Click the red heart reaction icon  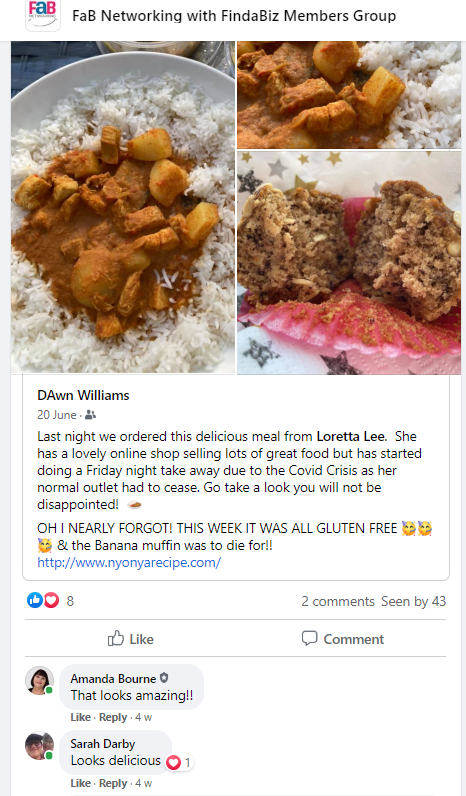click(51, 601)
